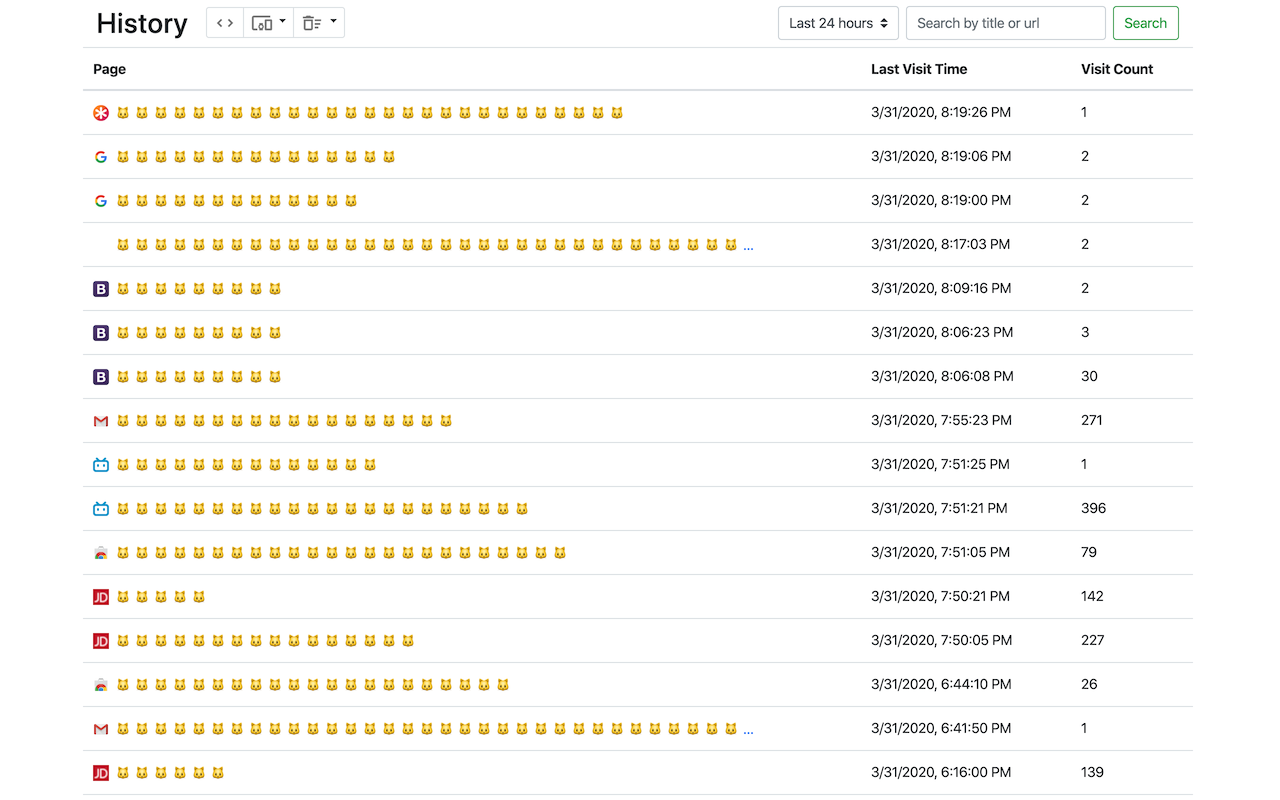Click the Gmail favicon on the 6:41:50 PM row
The image size is (1280, 800).
(101, 729)
